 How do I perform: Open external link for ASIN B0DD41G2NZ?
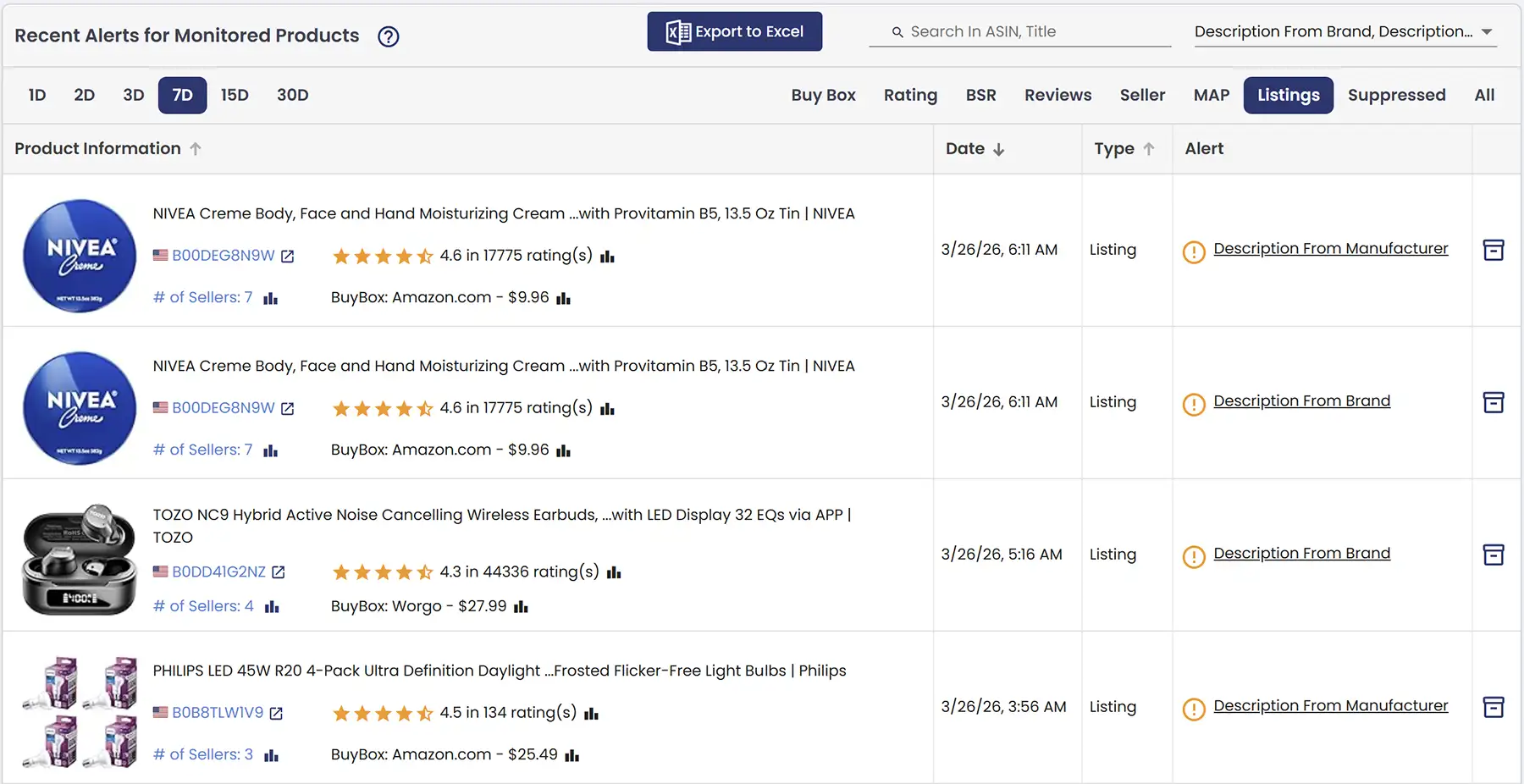tap(279, 572)
